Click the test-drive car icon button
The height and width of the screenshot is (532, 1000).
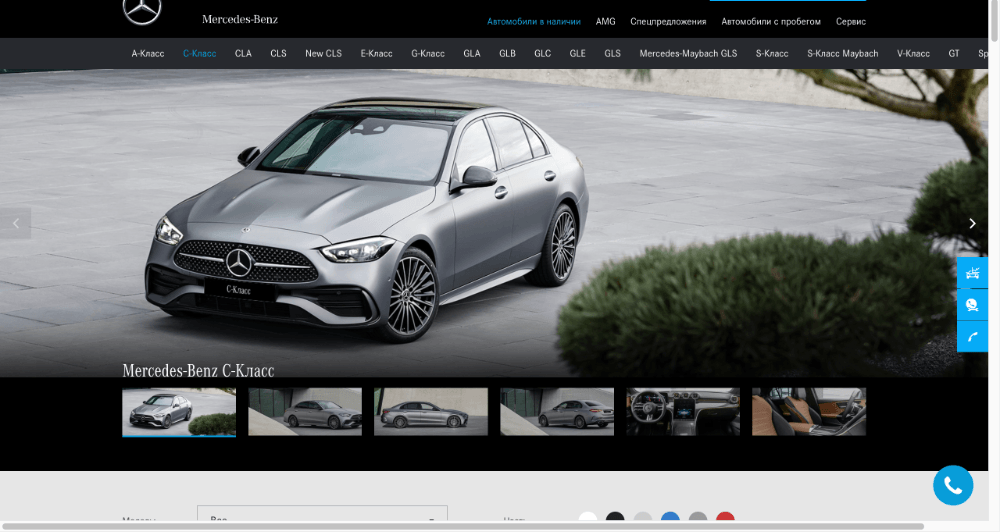coord(972,273)
